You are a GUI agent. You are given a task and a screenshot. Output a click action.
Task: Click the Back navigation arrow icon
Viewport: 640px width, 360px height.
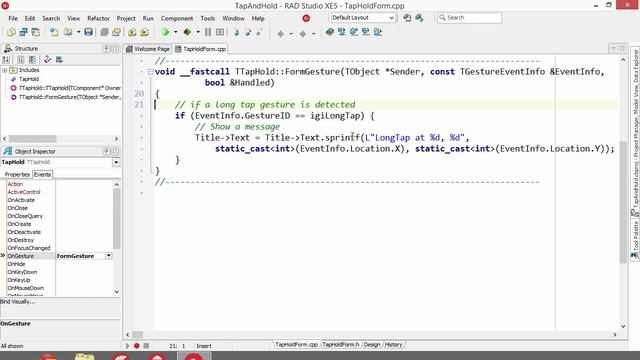tap(280, 33)
